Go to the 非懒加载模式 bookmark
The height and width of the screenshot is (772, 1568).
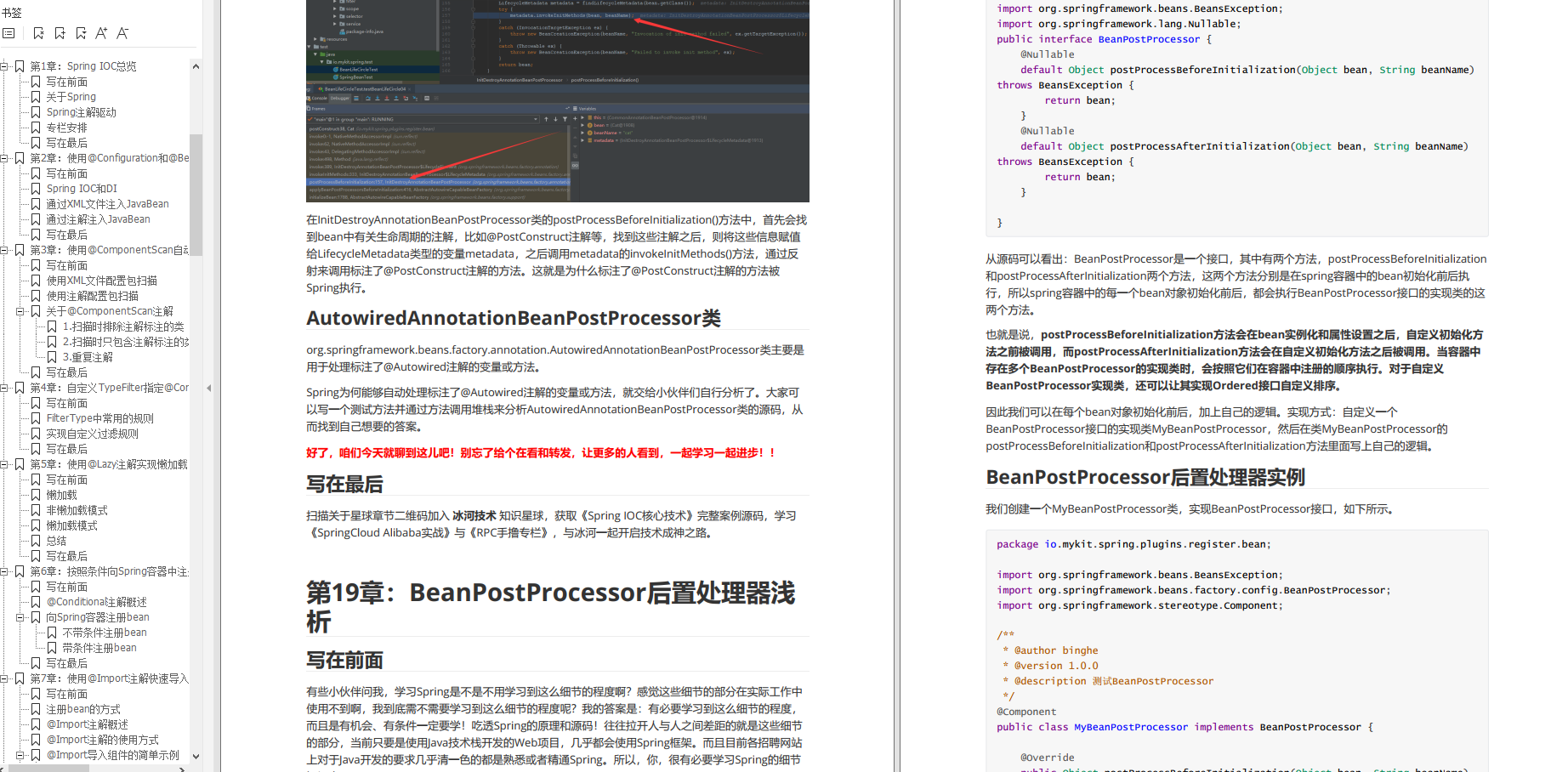[77, 510]
